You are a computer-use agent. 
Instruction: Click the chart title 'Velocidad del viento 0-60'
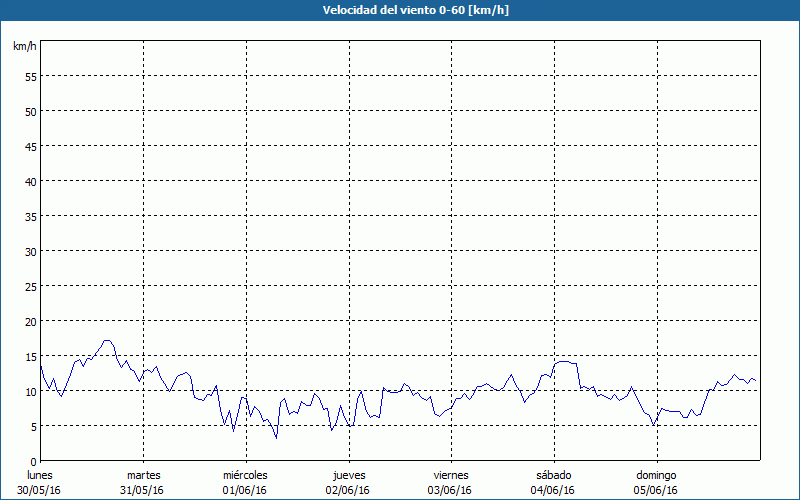click(399, 10)
